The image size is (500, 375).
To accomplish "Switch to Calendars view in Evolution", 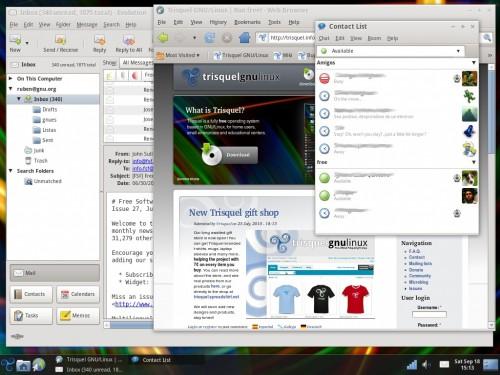I will (x=78, y=294).
